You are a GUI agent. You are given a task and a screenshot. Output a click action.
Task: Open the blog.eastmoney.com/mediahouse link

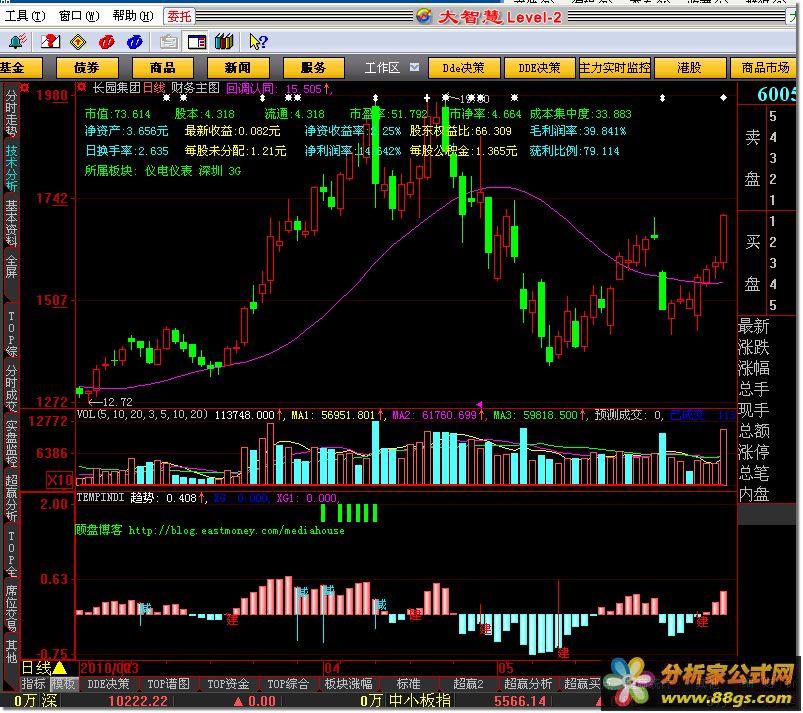click(x=236, y=530)
